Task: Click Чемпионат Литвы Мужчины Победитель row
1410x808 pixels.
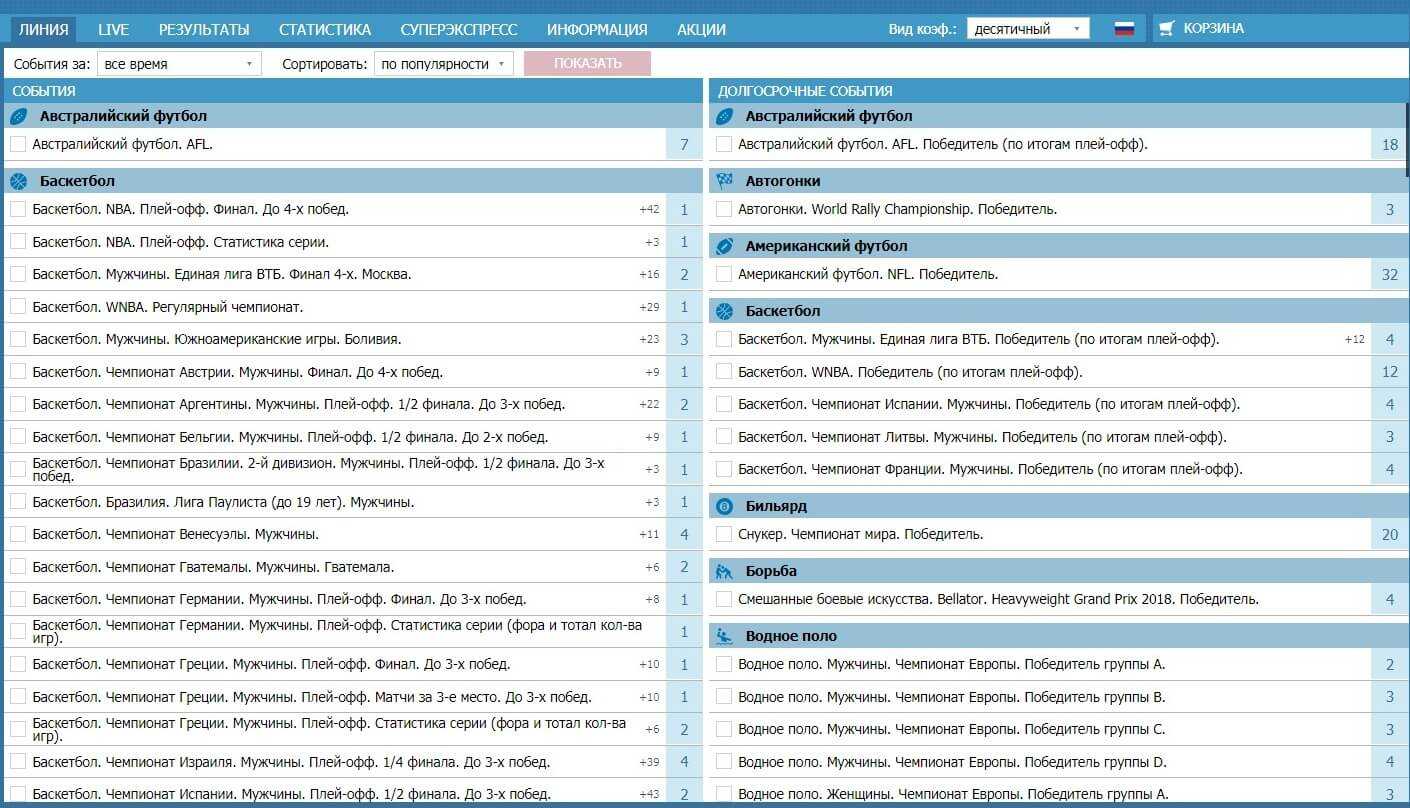Action: click(1058, 437)
